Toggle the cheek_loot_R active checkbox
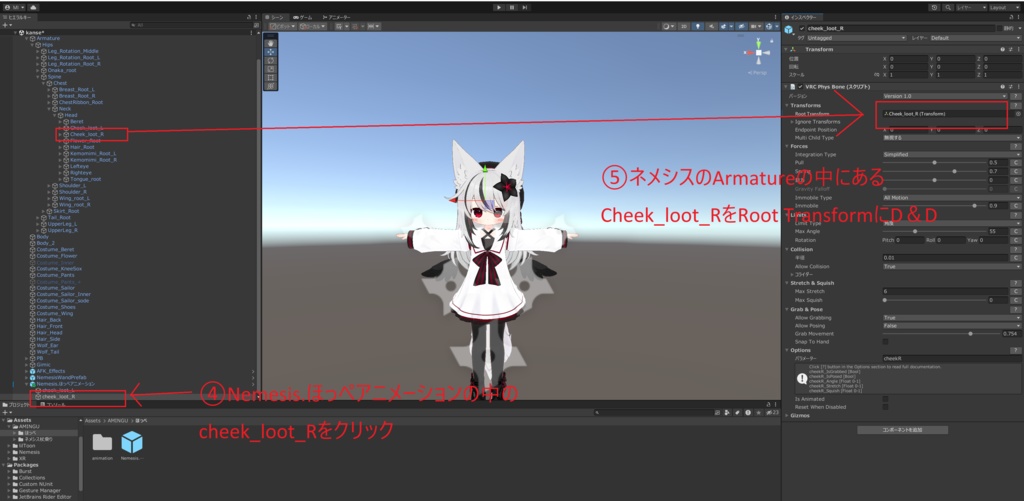1024x501 pixels. tap(802, 29)
